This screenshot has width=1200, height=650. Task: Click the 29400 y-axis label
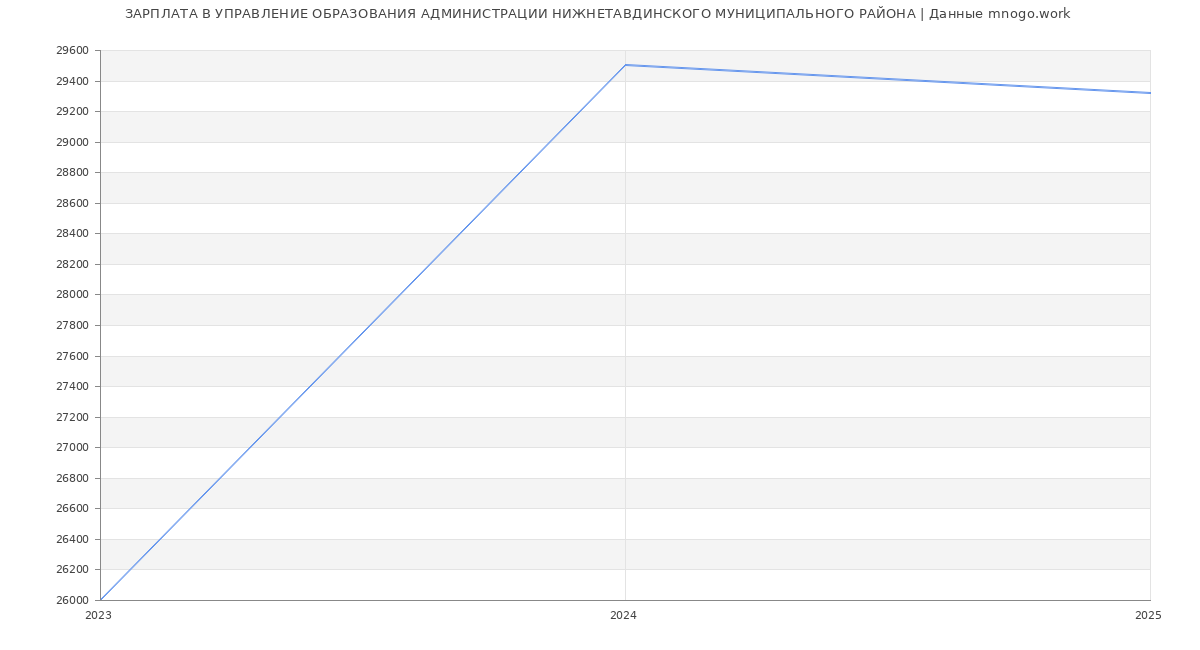(x=72, y=81)
